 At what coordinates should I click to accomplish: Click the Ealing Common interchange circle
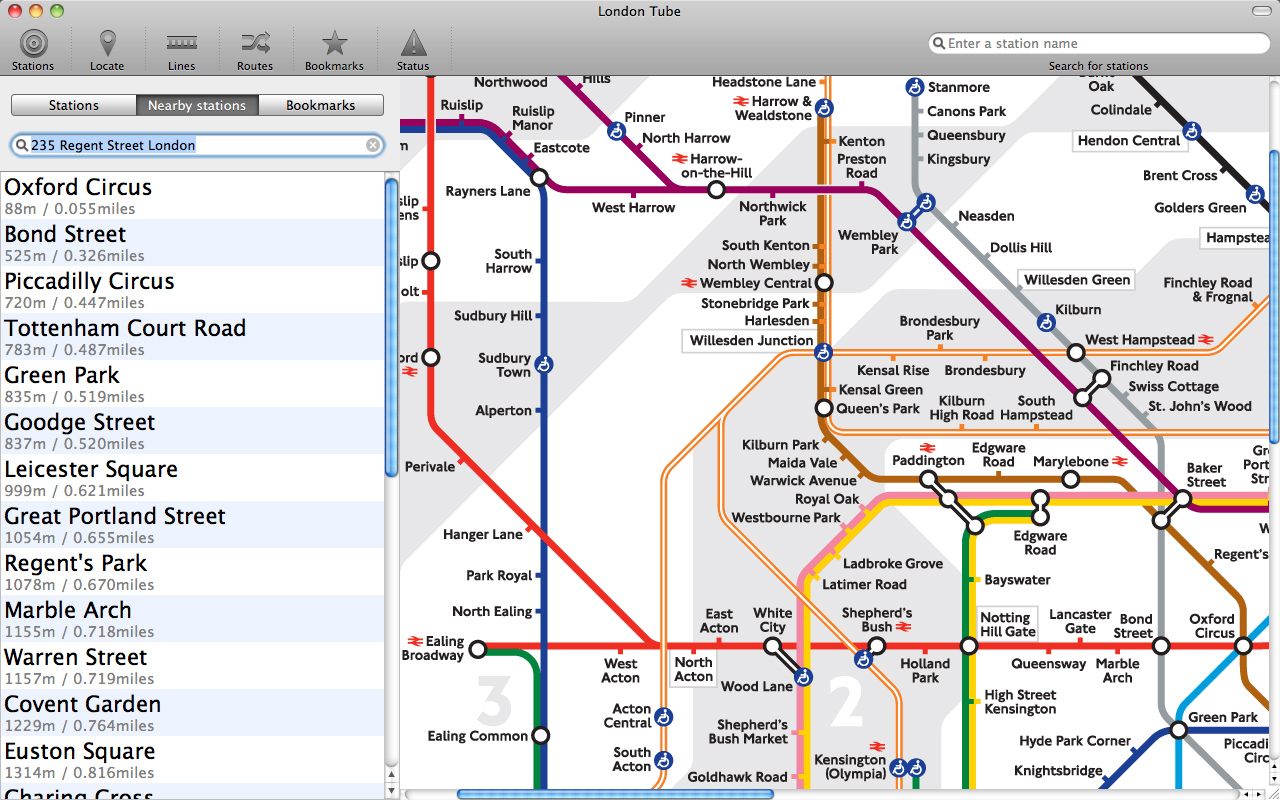pos(541,736)
